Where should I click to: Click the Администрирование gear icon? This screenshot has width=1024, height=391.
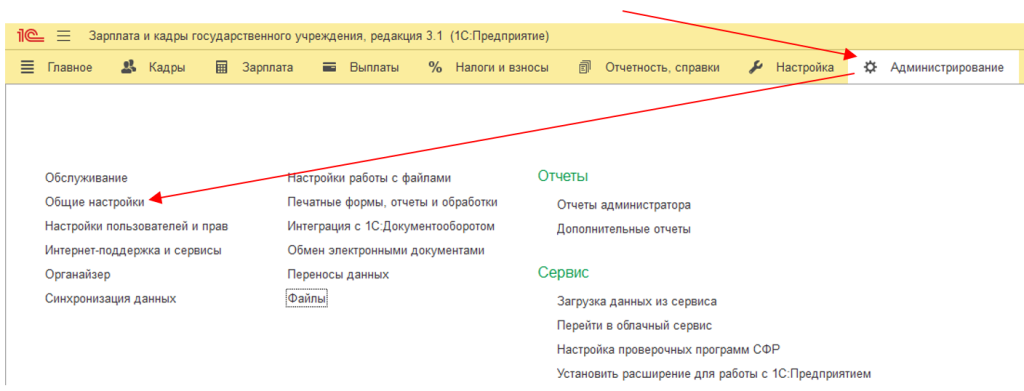pos(870,67)
